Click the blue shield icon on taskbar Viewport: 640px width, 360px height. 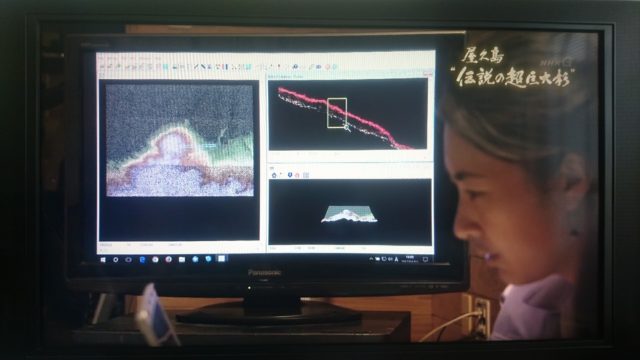tap(209, 259)
